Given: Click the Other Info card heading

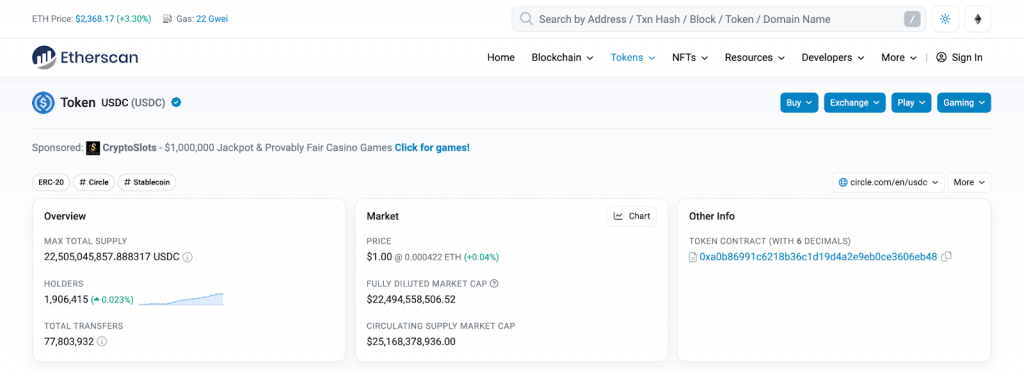Looking at the screenshot, I should point(712,216).
